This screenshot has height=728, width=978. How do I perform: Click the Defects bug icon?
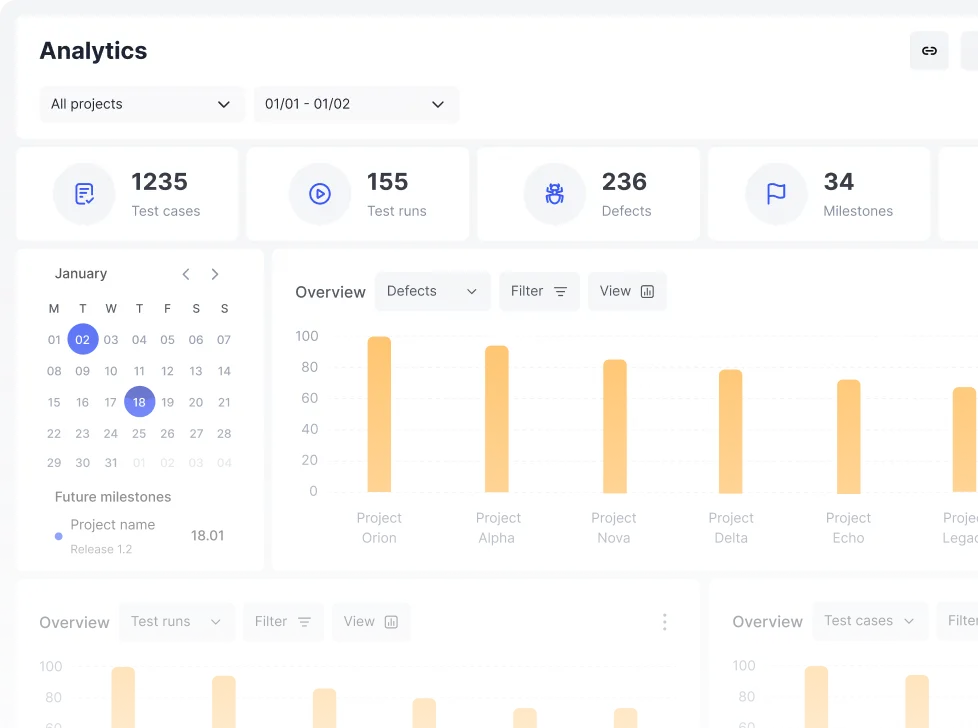(x=554, y=194)
